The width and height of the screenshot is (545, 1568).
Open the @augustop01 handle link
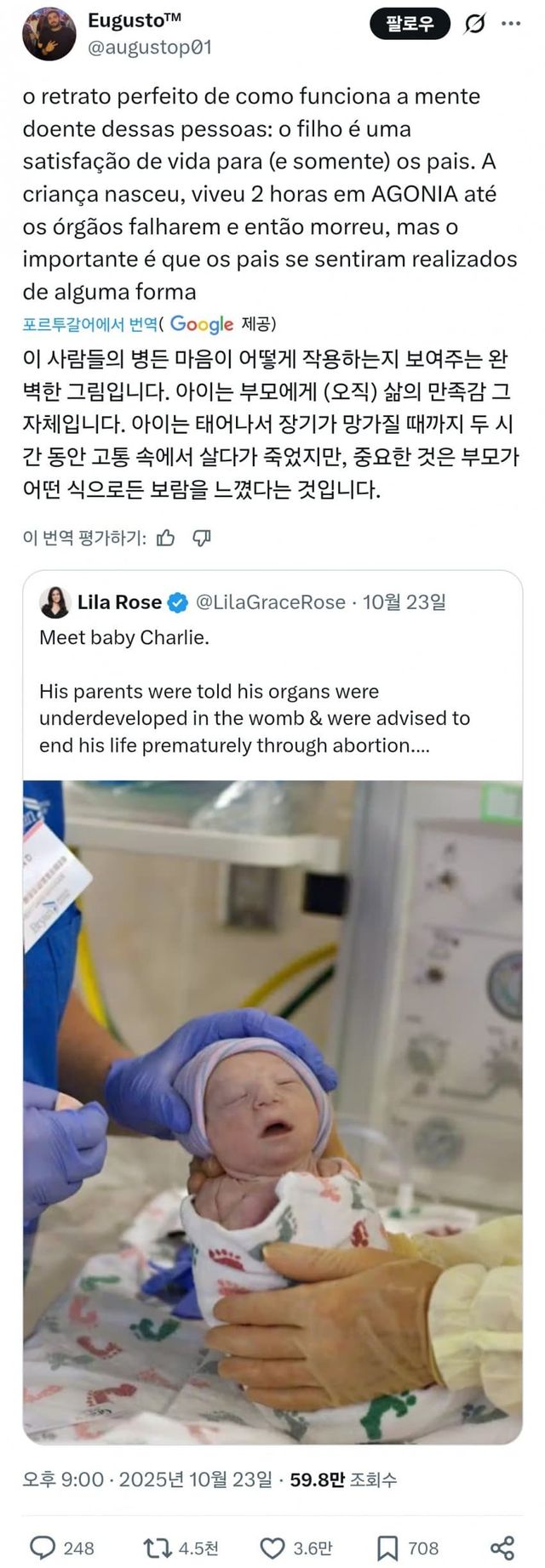[150, 48]
